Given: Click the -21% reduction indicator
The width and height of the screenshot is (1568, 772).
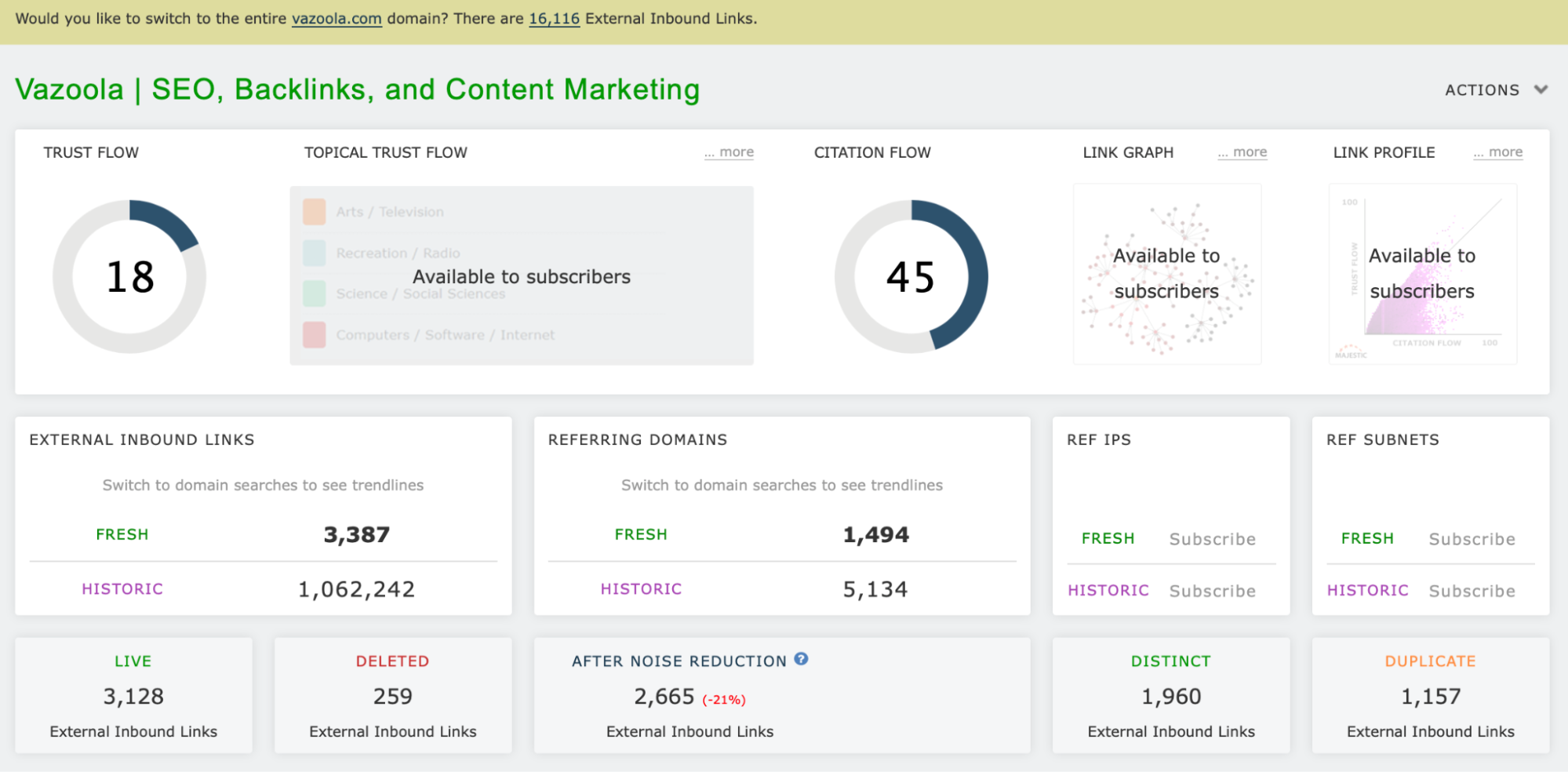Looking at the screenshot, I should click(x=724, y=700).
